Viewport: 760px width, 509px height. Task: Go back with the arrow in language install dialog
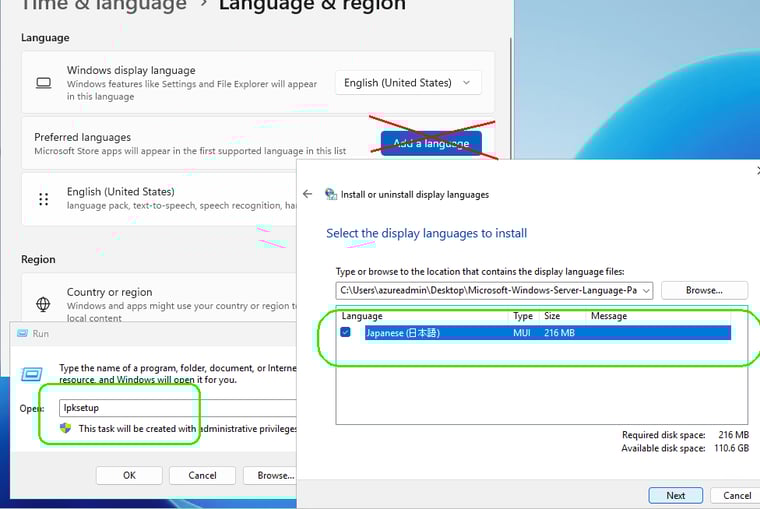click(x=307, y=194)
